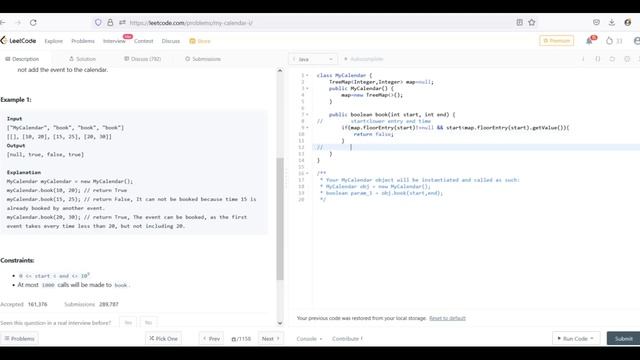Image resolution: width=640 pixels, height=360 pixels.
Task: Switch to the Description tab
Action: coord(22,59)
